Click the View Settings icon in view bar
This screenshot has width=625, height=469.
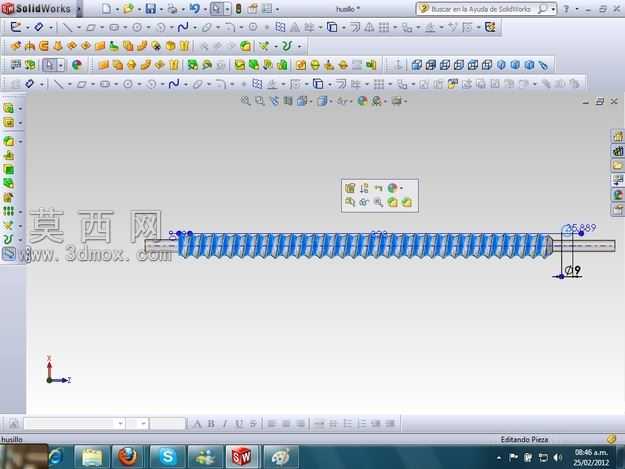pos(396,101)
